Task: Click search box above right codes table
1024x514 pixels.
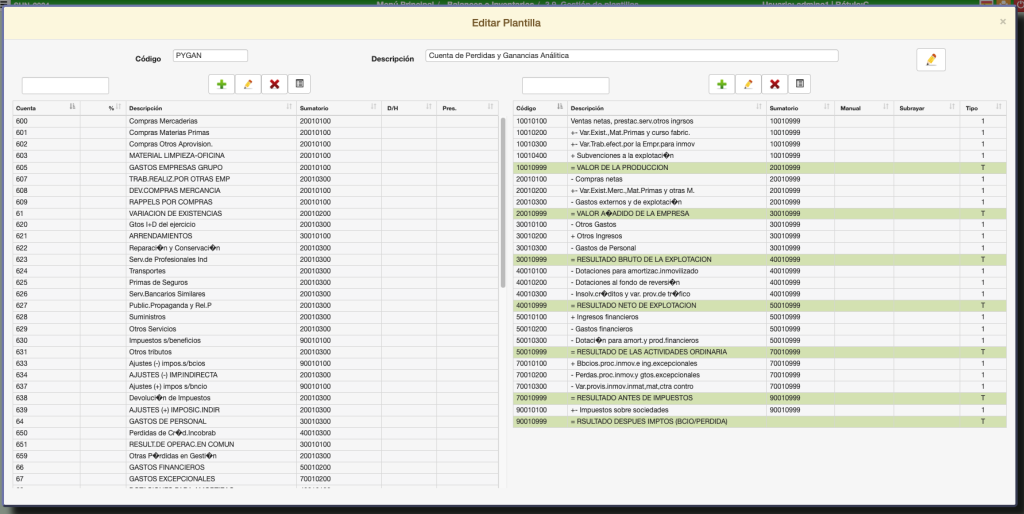Action: pyautogui.click(x=565, y=86)
